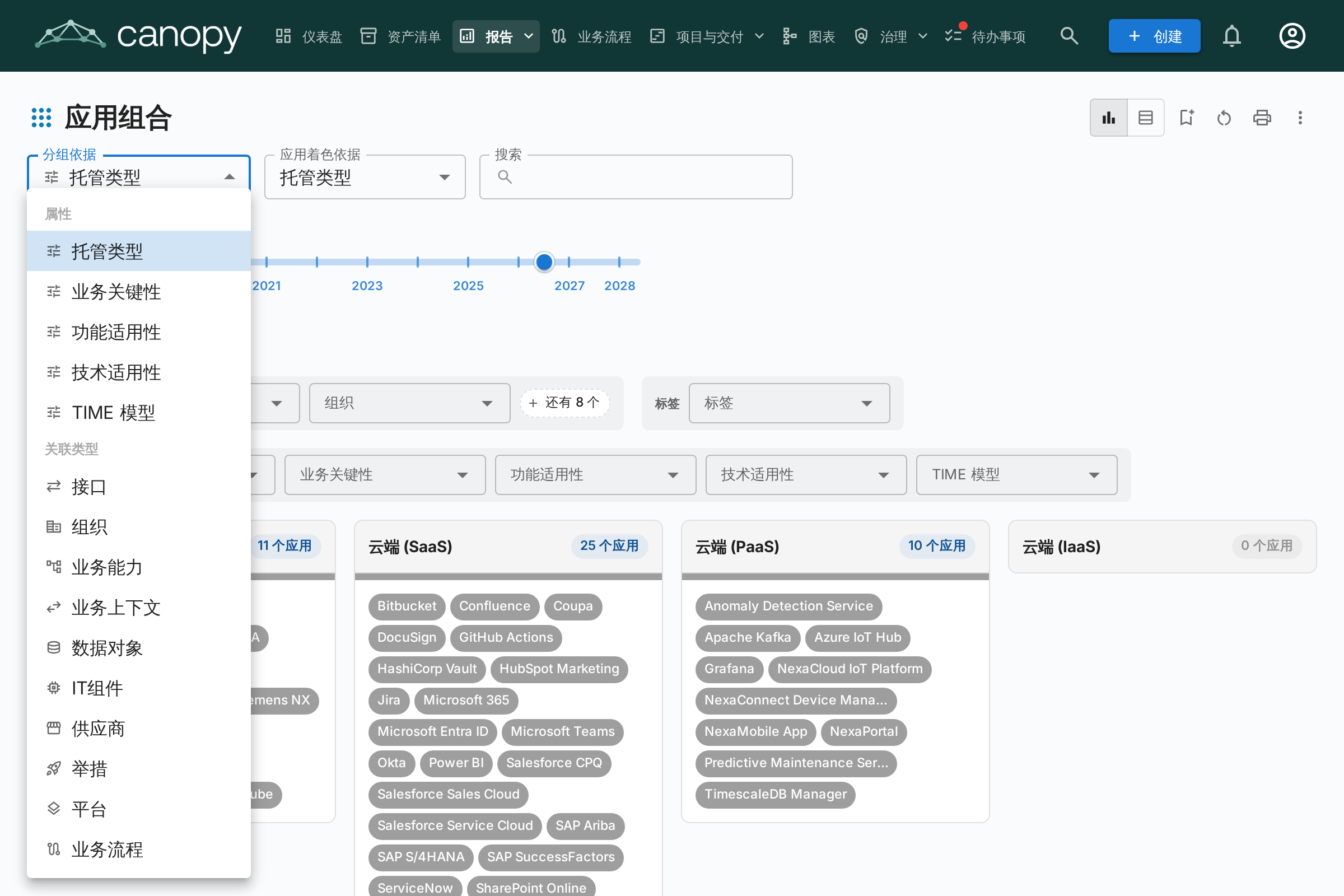Click the 创建 button
The image size is (1344, 896).
tap(1154, 36)
